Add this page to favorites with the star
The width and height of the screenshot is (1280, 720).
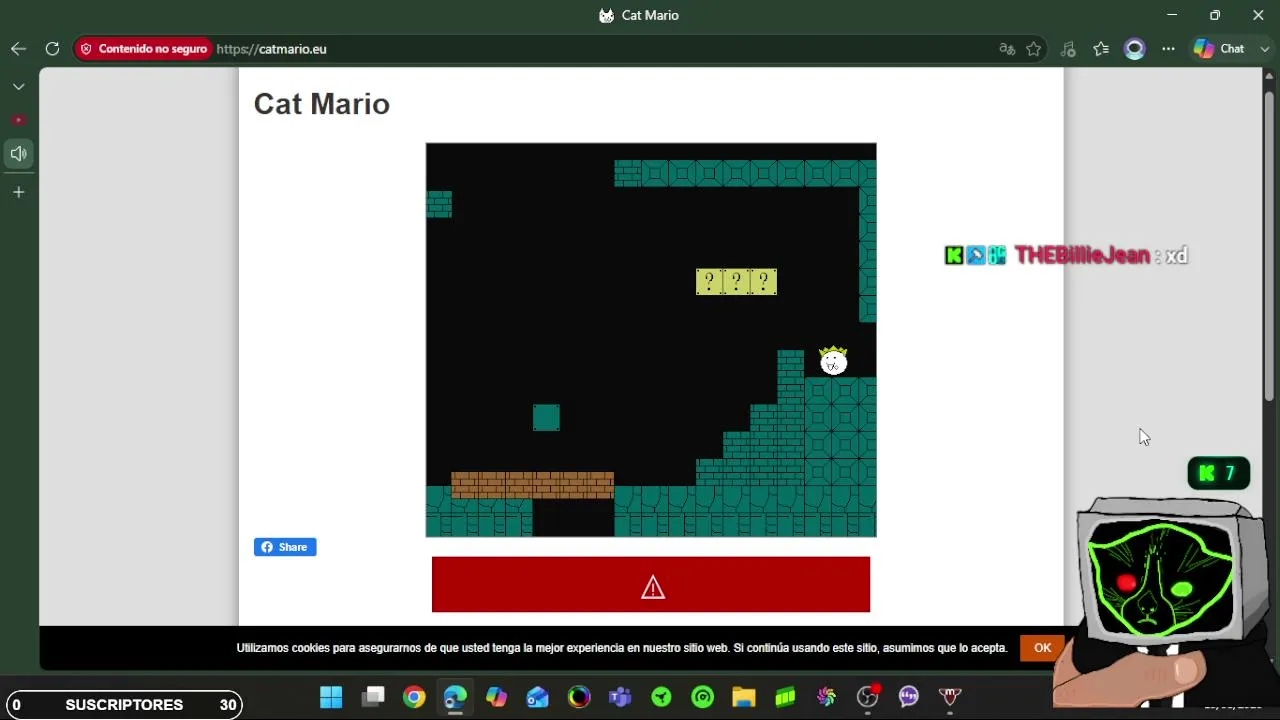click(x=1034, y=49)
